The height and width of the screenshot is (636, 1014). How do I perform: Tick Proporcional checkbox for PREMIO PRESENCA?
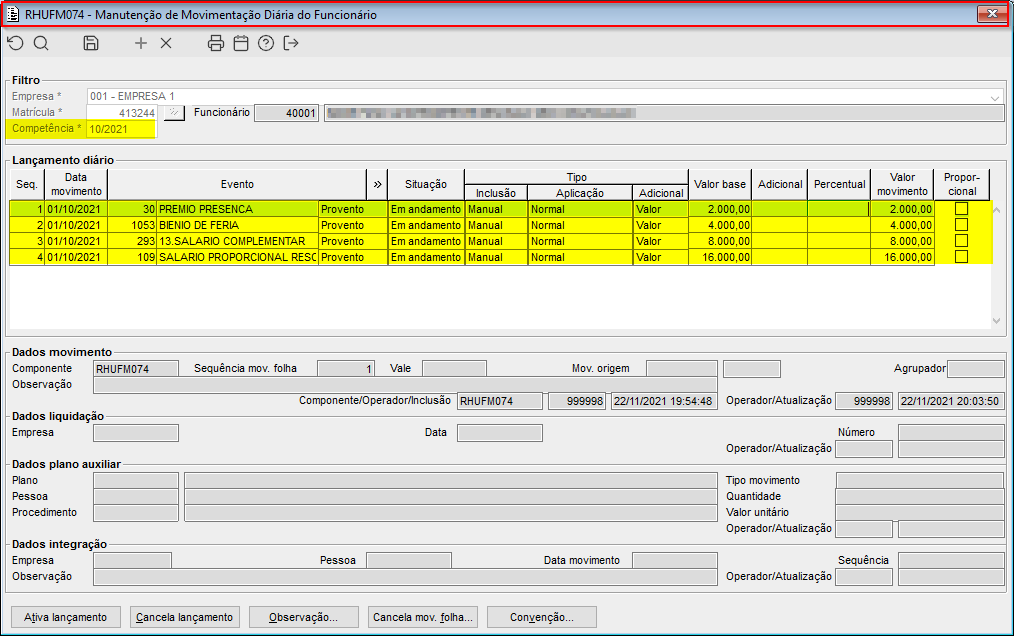tap(962, 208)
